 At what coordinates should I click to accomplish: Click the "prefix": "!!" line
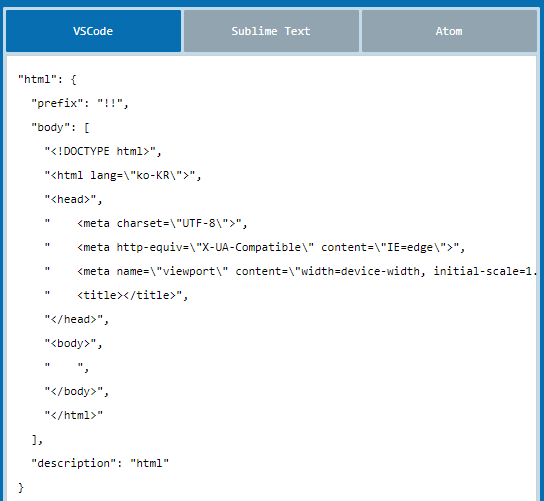(x=80, y=103)
